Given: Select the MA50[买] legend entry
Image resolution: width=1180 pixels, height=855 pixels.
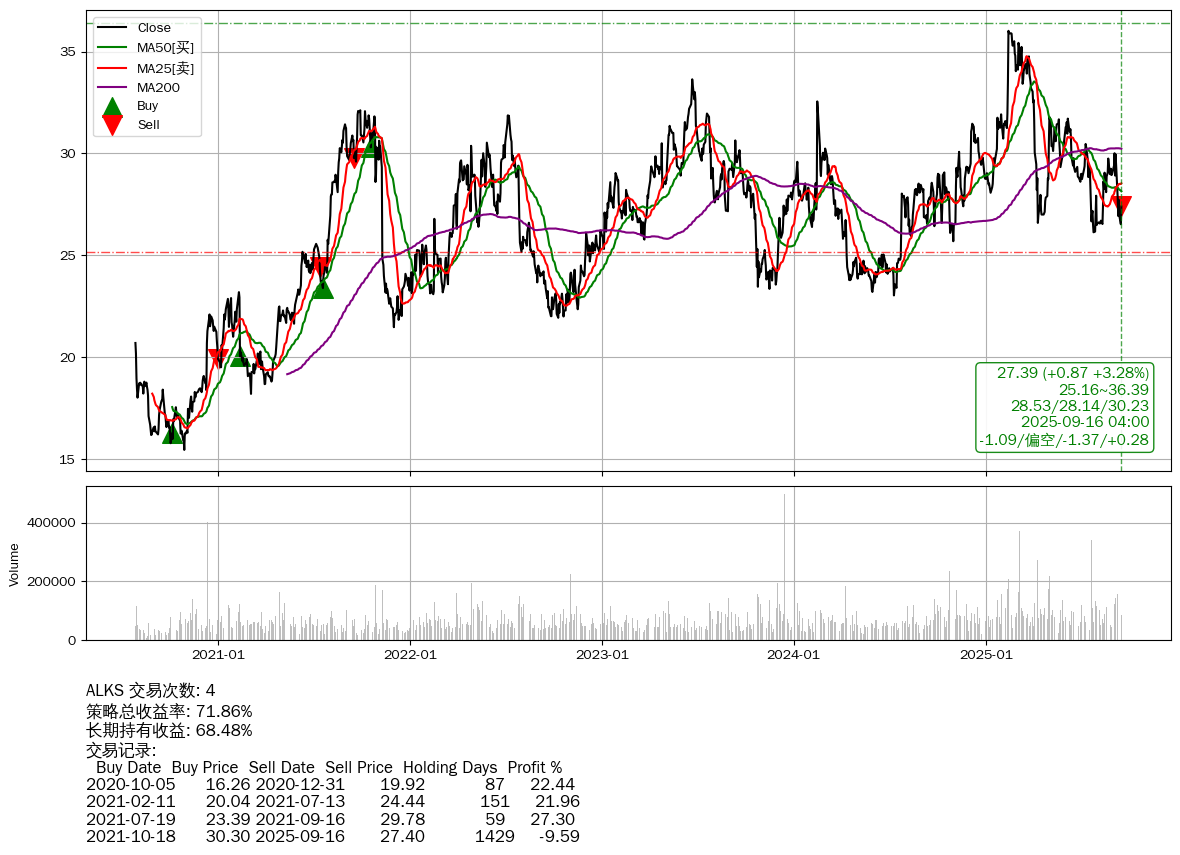Looking at the screenshot, I should pyautogui.click(x=165, y=48).
